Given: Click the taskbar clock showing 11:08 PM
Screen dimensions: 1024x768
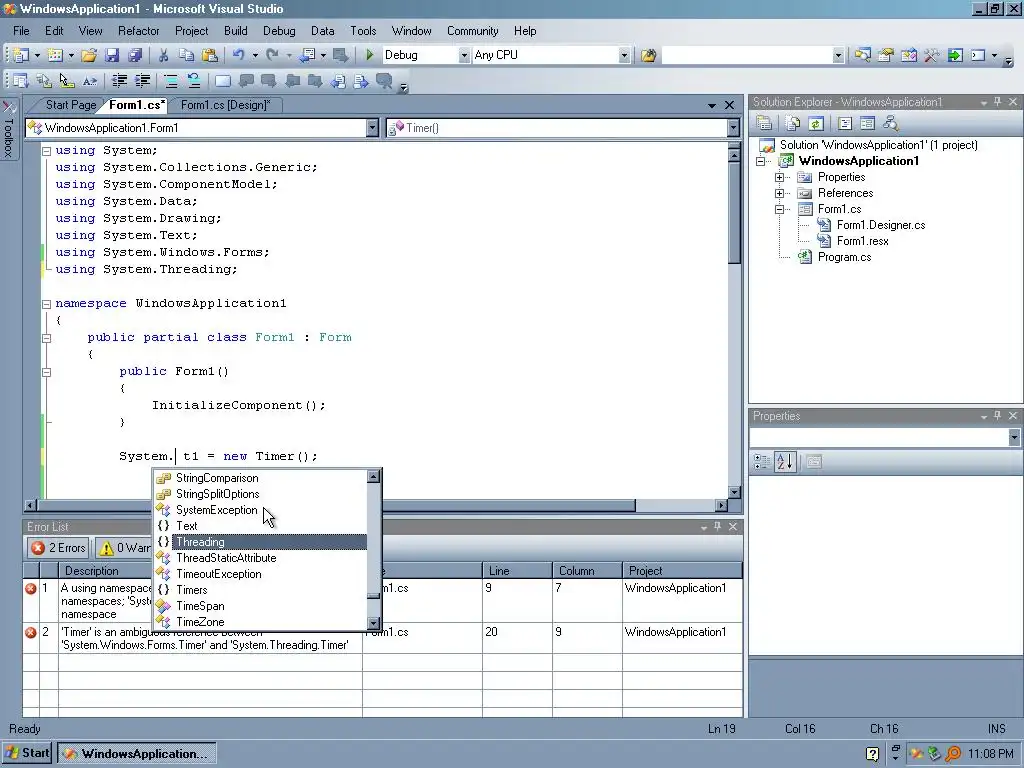Looking at the screenshot, I should [990, 754].
